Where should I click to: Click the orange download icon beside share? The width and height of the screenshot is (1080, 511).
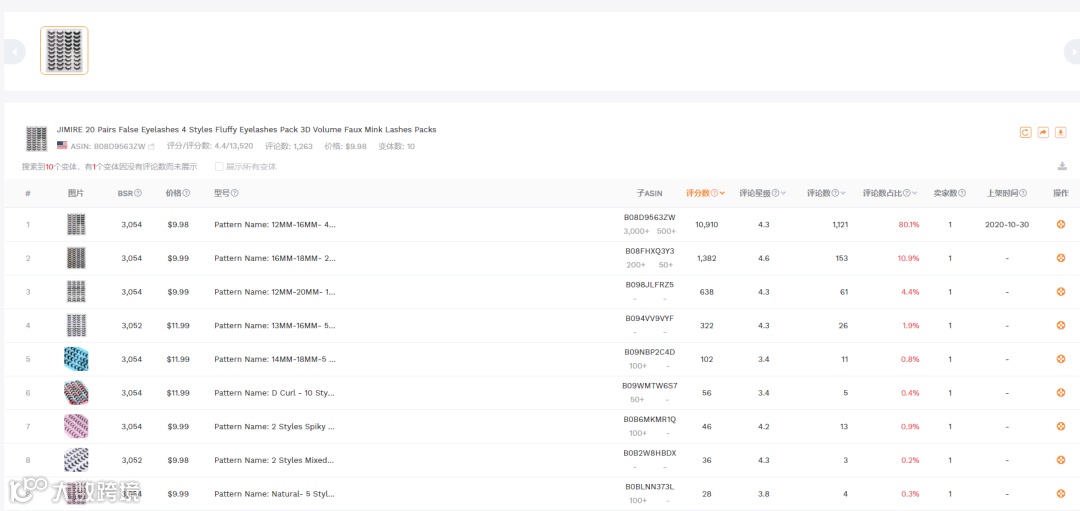(1061, 132)
